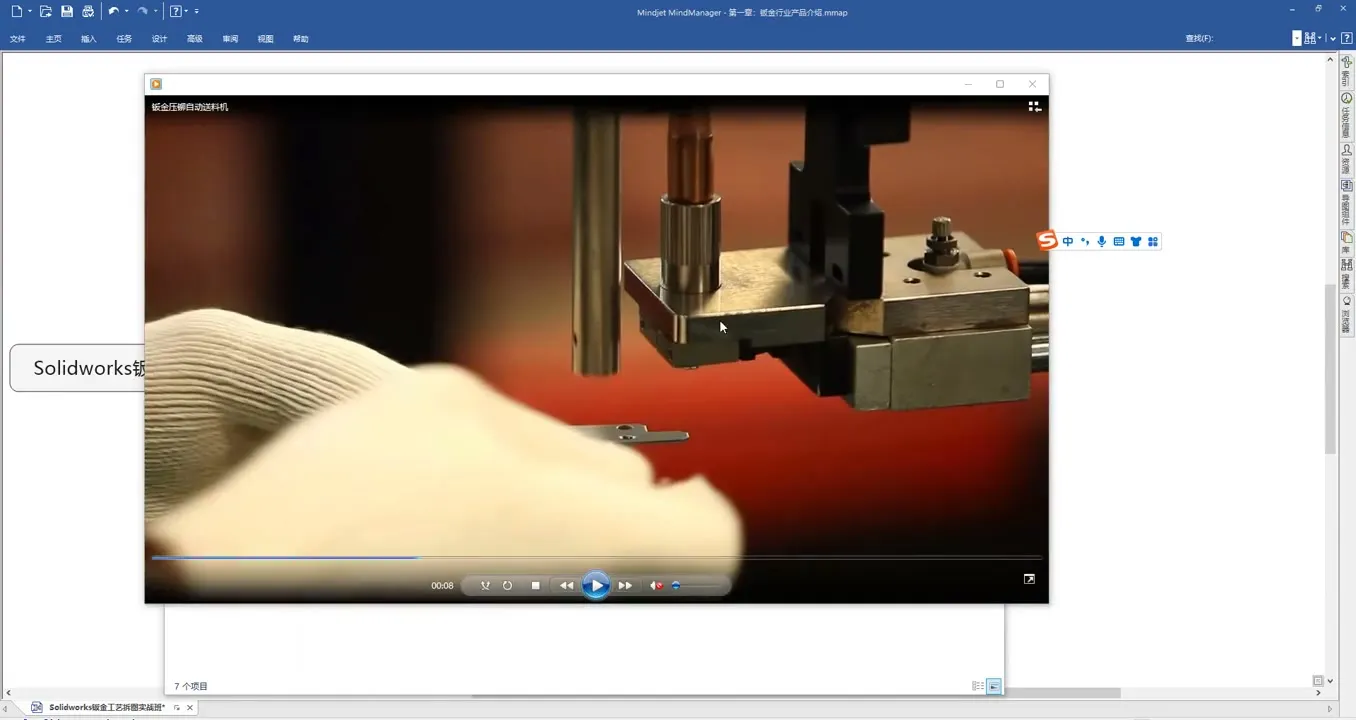Open the 视图 menu tab
The height and width of the screenshot is (720, 1356).
point(265,39)
